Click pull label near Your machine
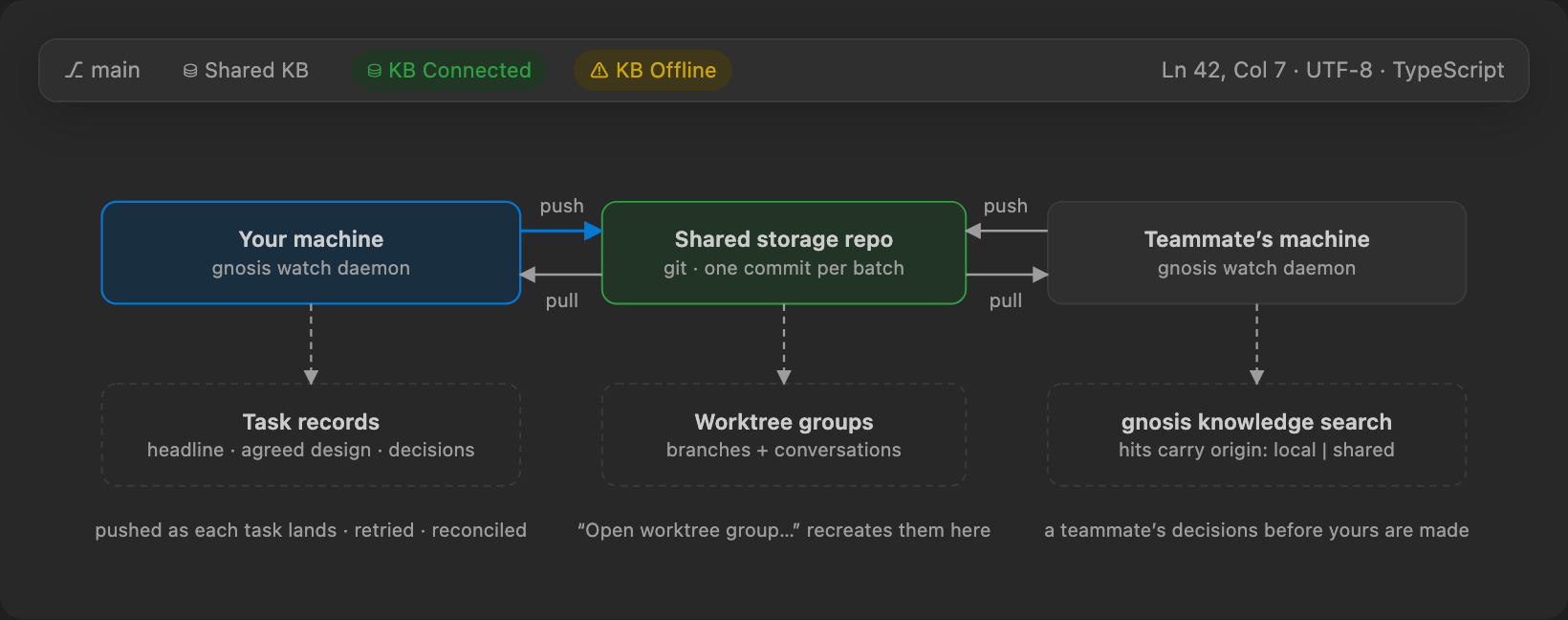 point(561,300)
